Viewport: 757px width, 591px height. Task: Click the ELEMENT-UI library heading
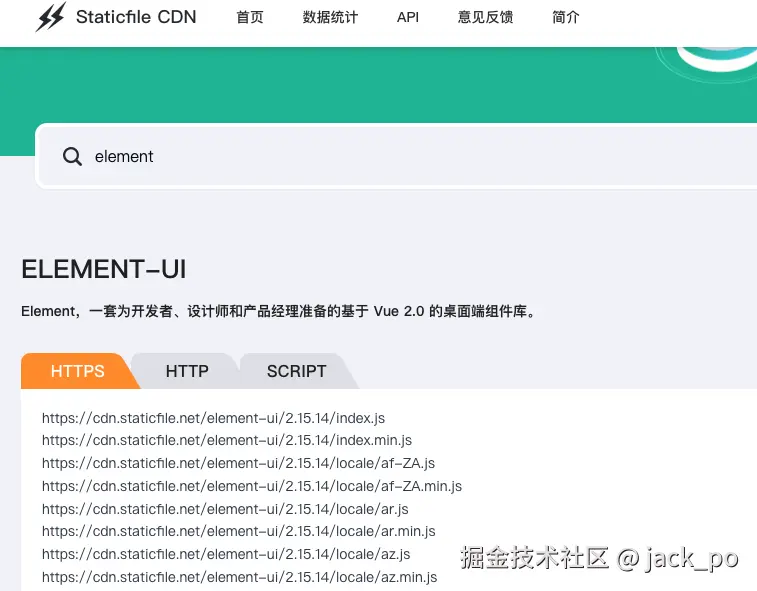point(104,269)
